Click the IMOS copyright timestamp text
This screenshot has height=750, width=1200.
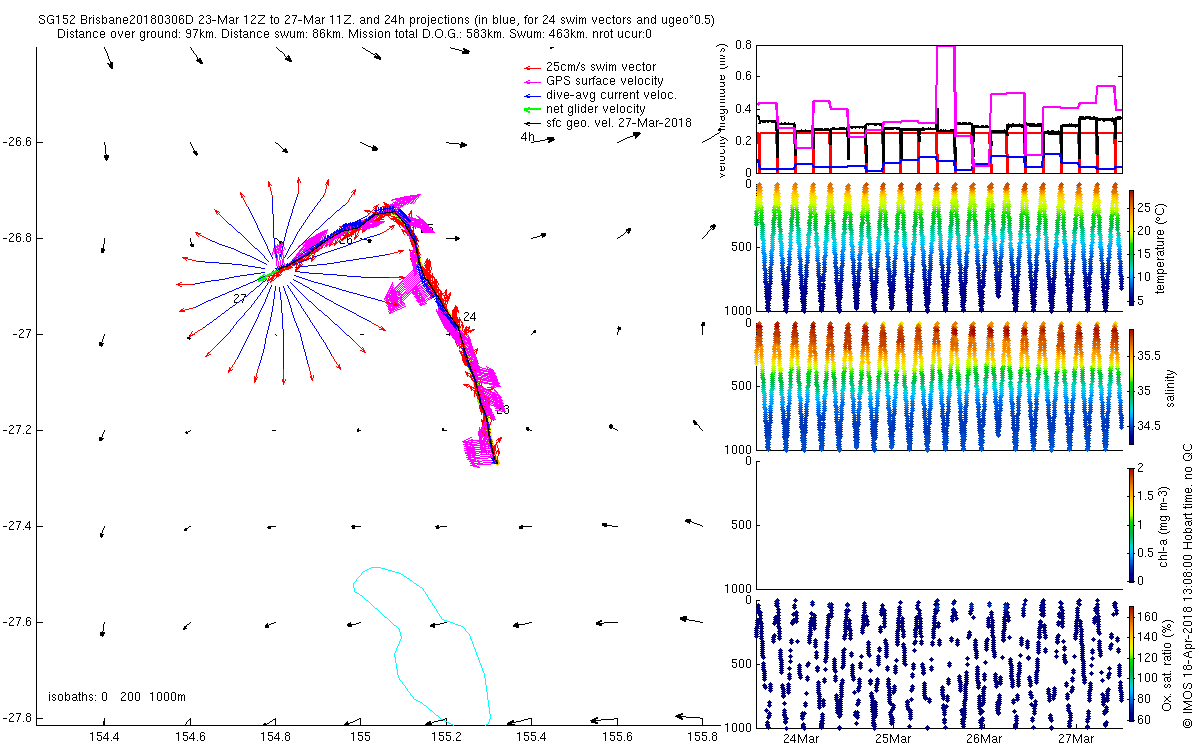coord(1187,584)
